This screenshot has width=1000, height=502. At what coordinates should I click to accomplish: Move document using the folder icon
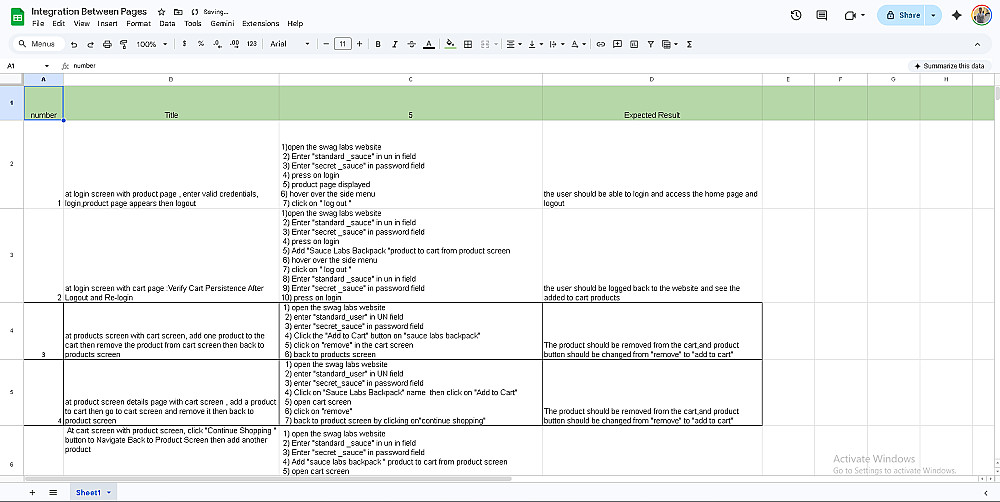coord(178,12)
